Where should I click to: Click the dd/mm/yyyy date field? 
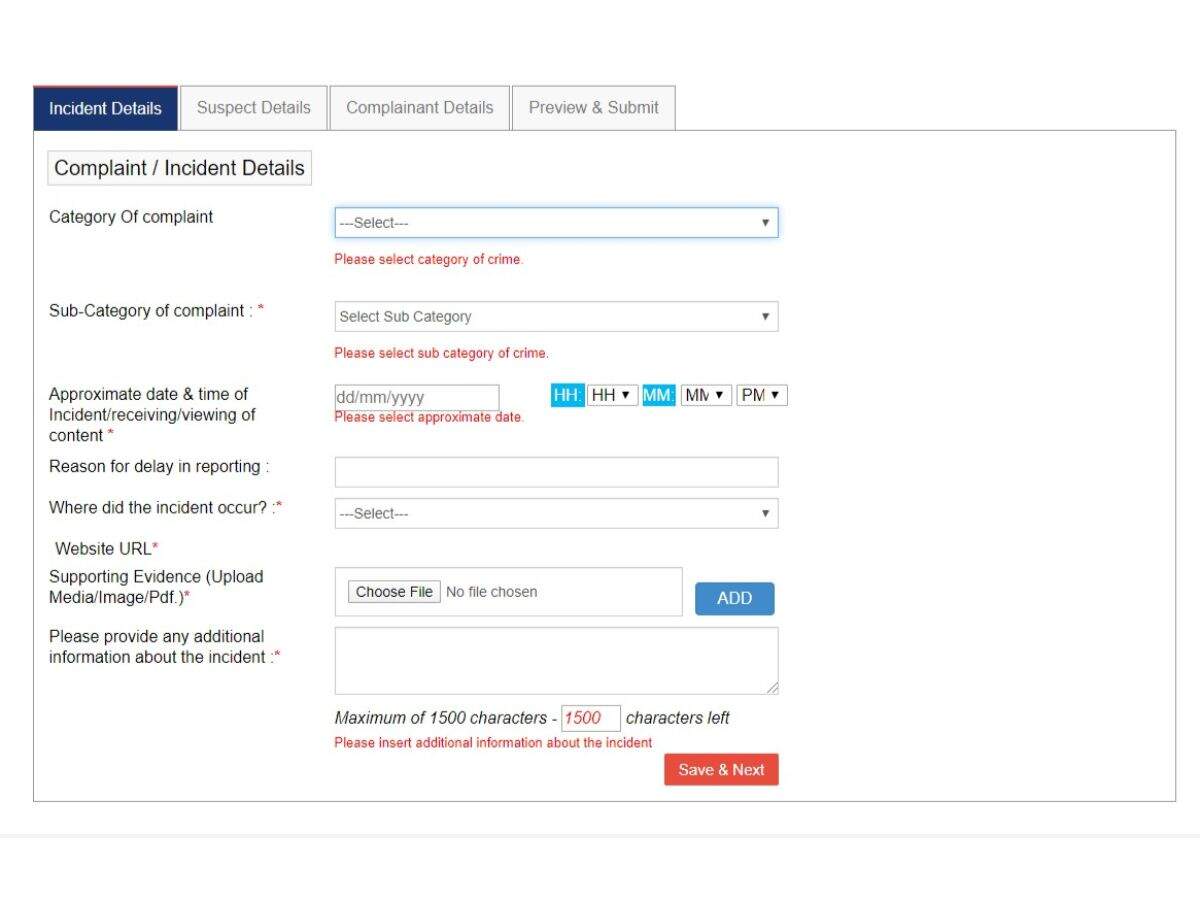(415, 397)
